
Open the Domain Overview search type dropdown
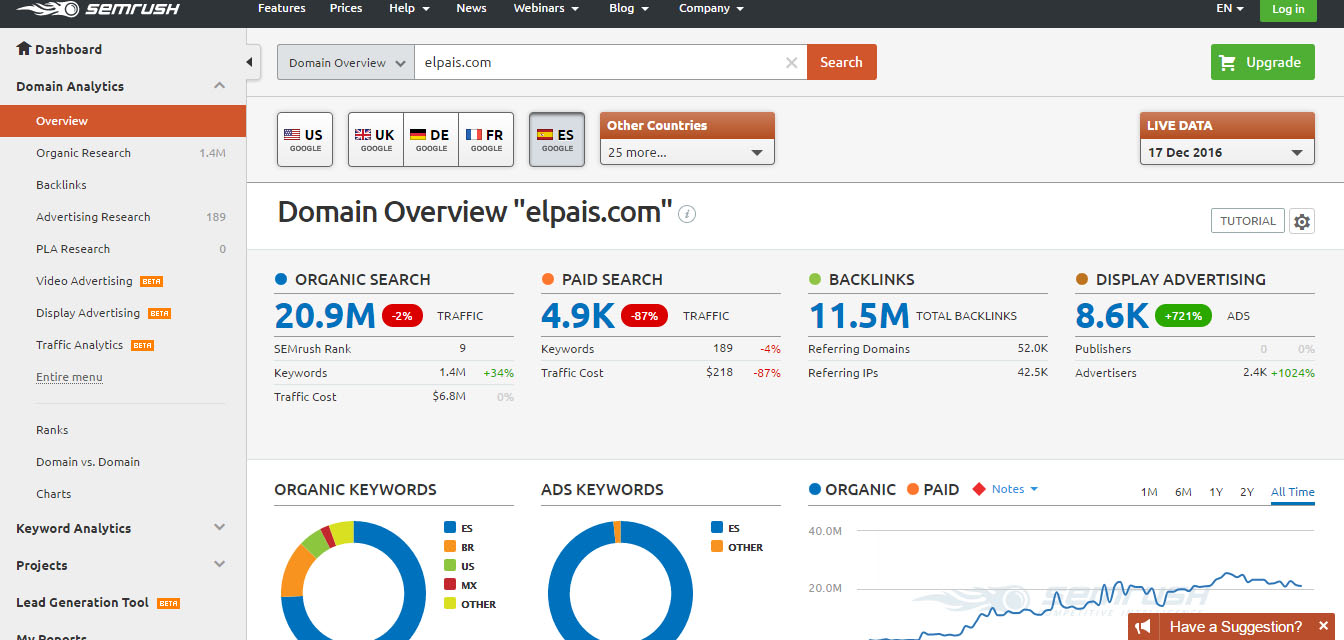346,62
